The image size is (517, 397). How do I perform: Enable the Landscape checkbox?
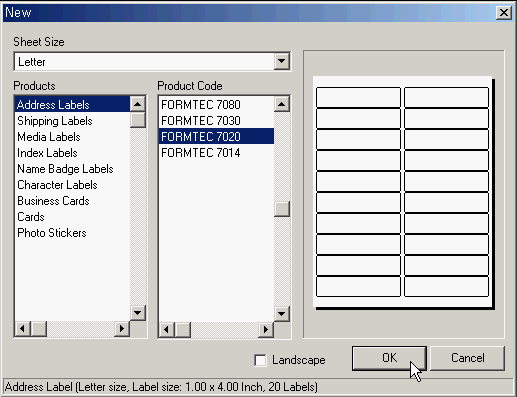260,360
